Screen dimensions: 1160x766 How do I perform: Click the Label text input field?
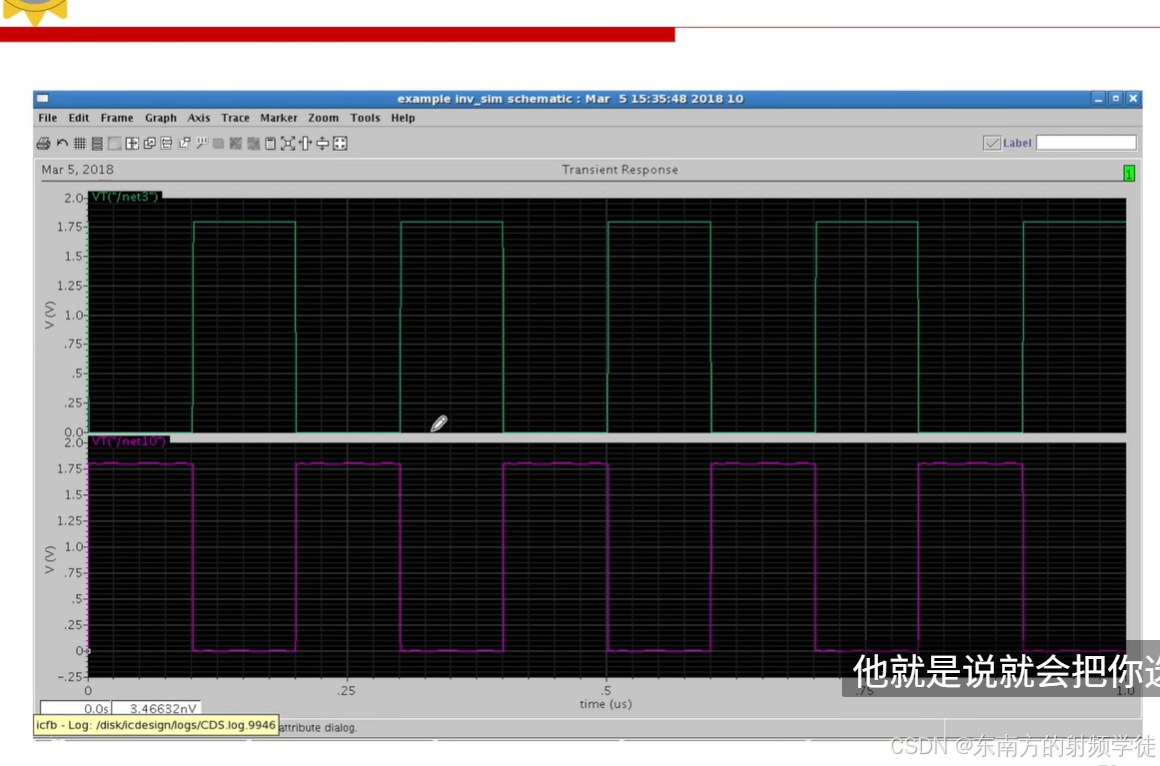1086,143
